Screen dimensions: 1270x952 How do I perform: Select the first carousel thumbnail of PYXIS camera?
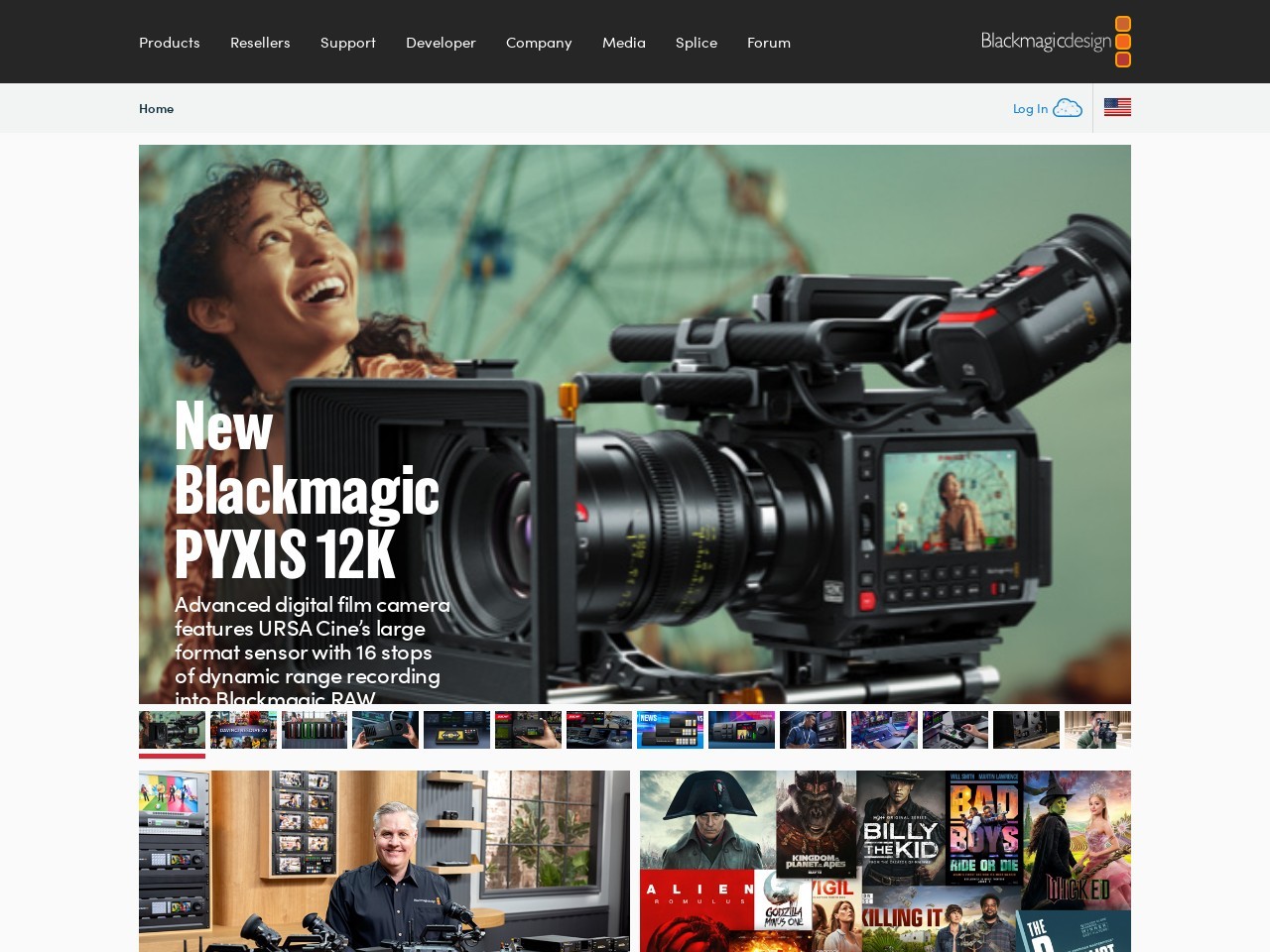tap(172, 730)
